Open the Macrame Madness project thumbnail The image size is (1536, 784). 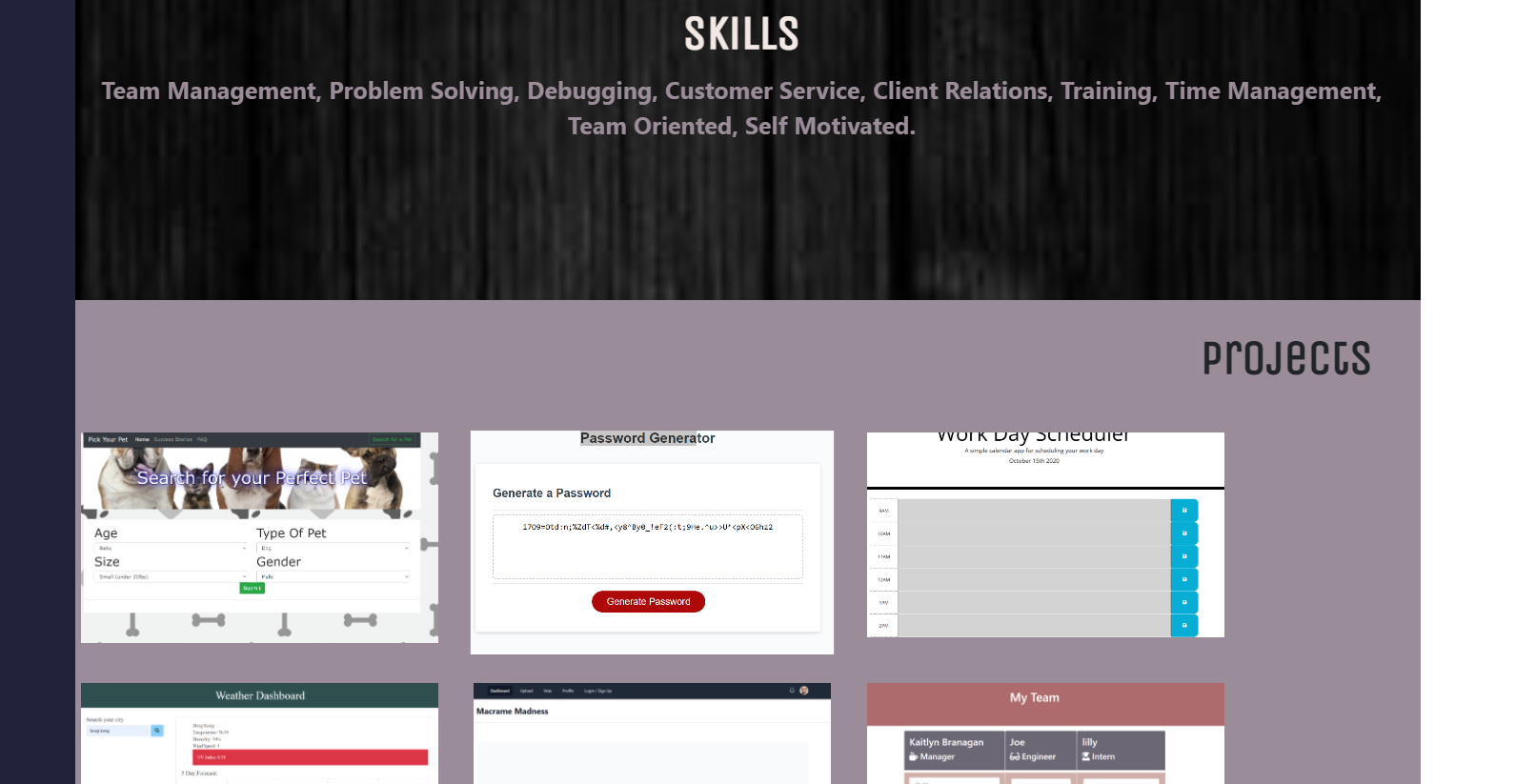coord(652,734)
